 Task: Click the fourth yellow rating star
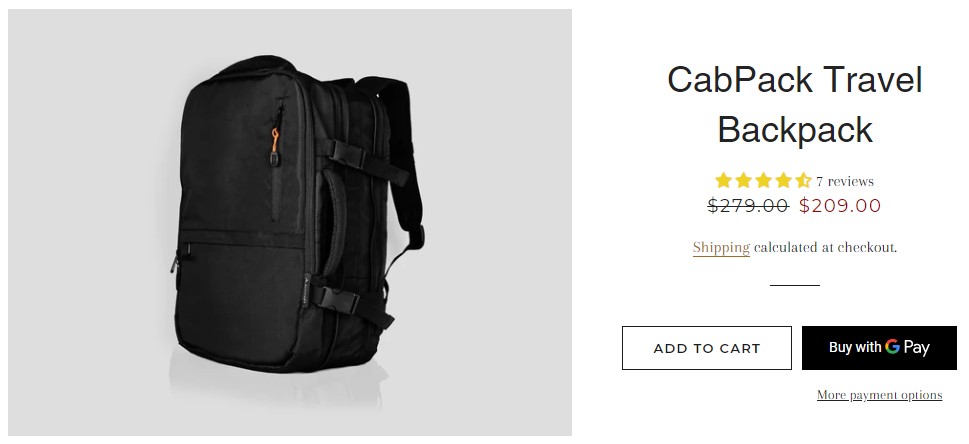[783, 181]
